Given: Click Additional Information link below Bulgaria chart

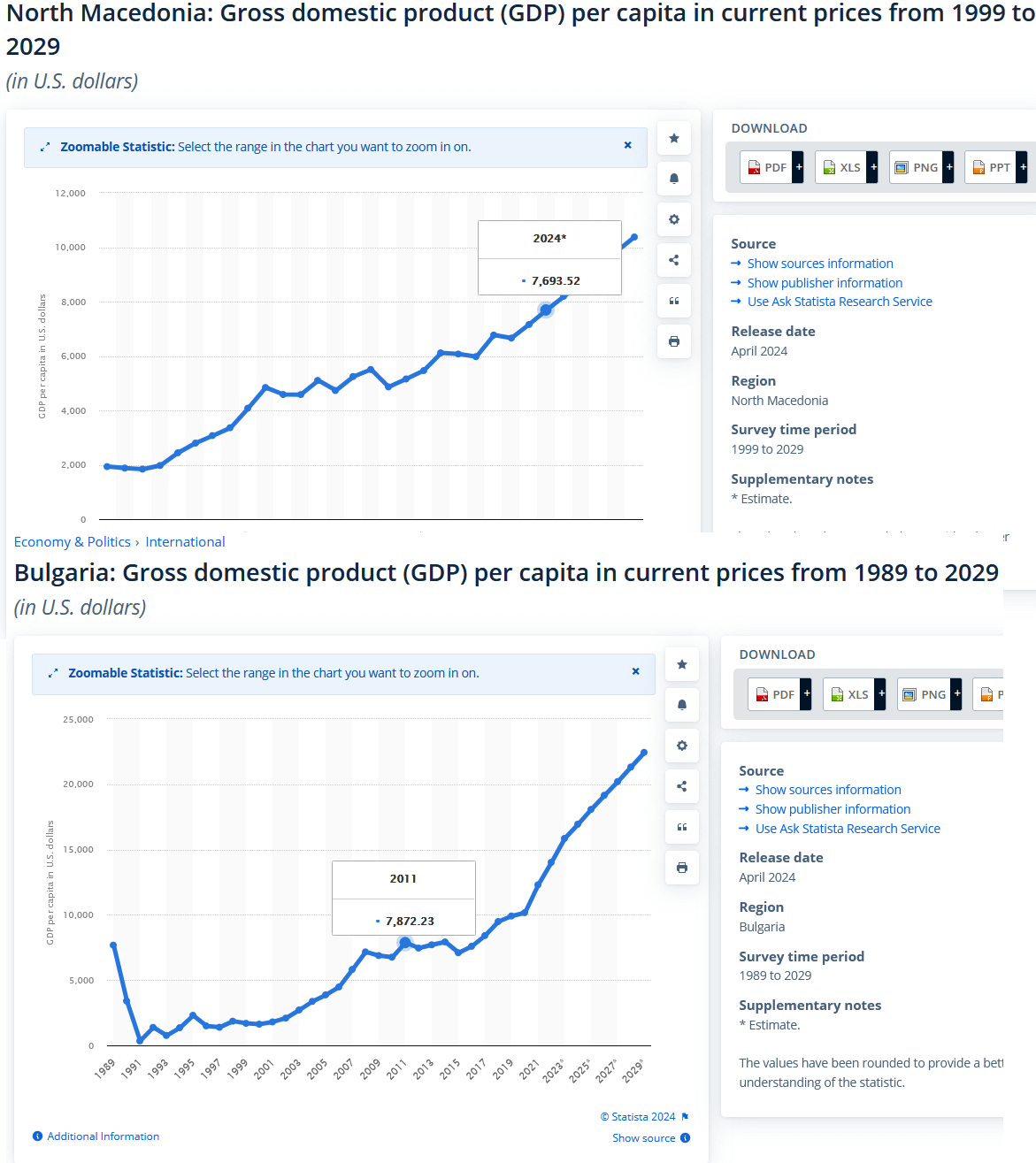Looking at the screenshot, I should (x=104, y=1136).
